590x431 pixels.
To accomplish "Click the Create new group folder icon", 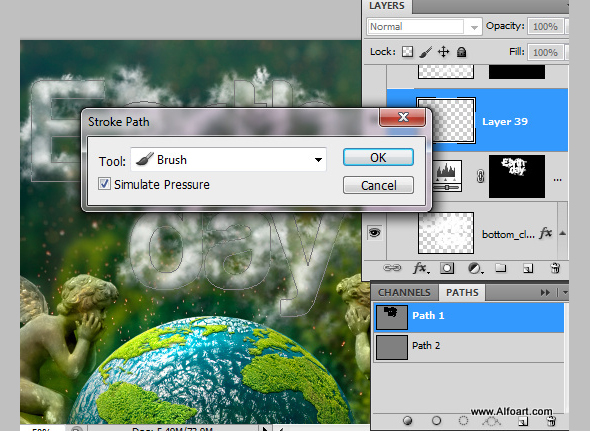I will pos(500,268).
